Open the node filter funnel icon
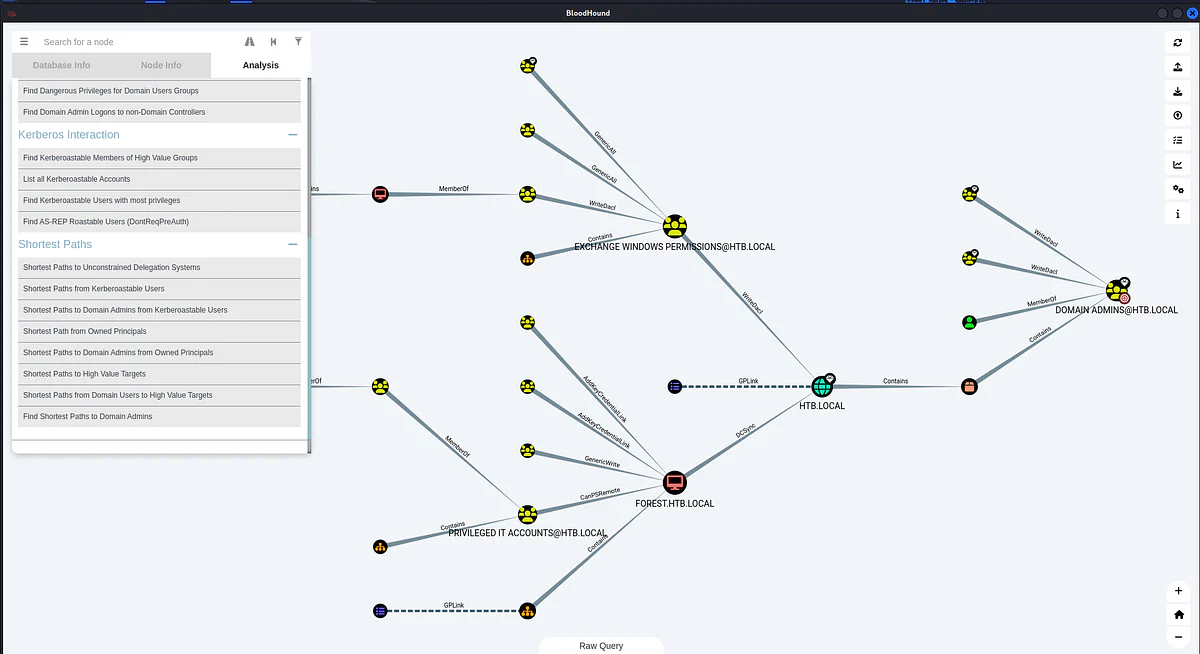1200x654 pixels. tap(298, 42)
